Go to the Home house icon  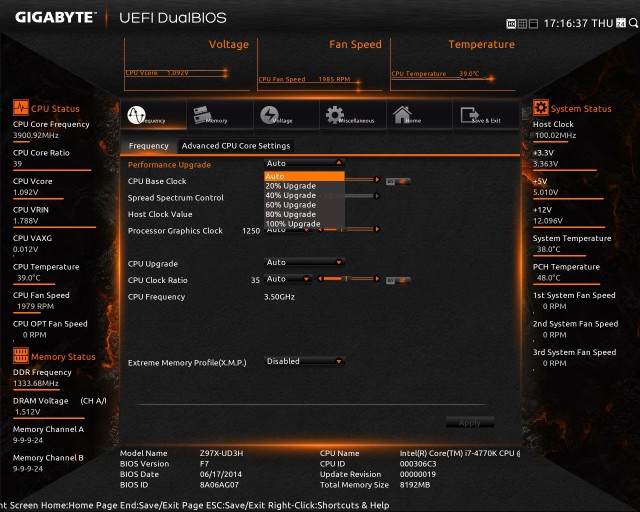pos(420,115)
